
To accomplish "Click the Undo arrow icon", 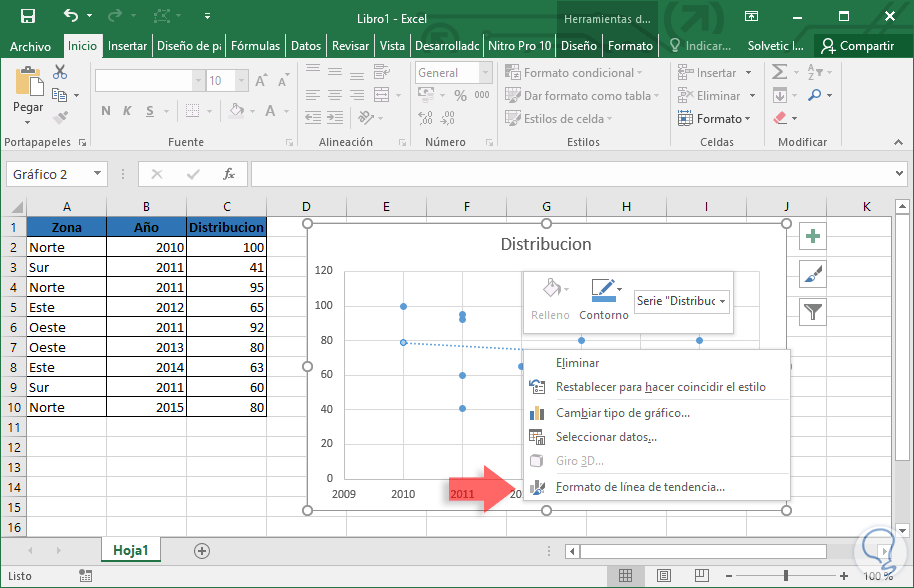I will tap(70, 17).
